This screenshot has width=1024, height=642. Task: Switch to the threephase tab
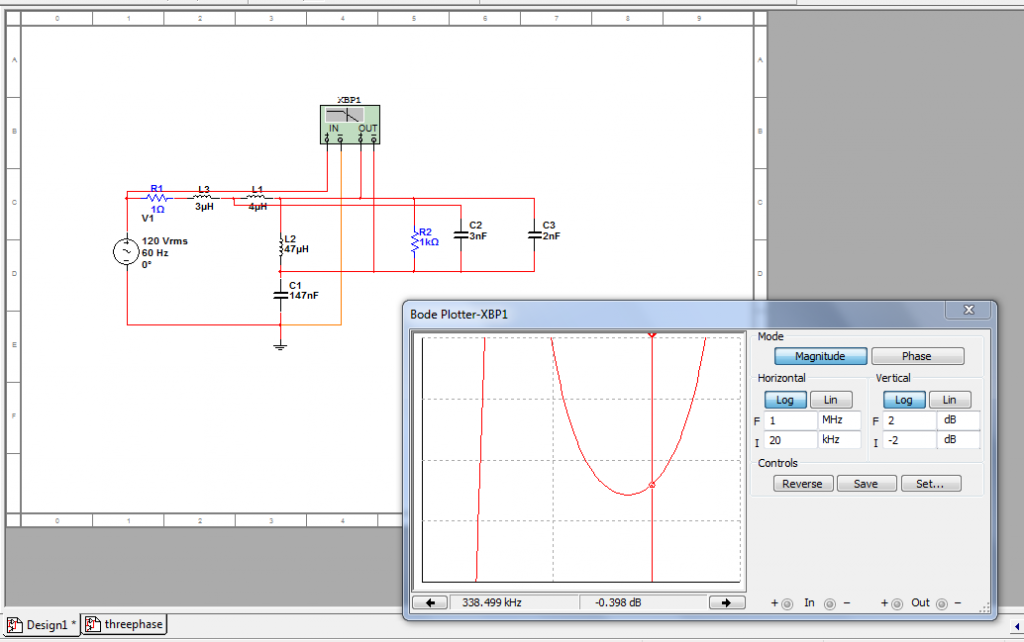124,624
